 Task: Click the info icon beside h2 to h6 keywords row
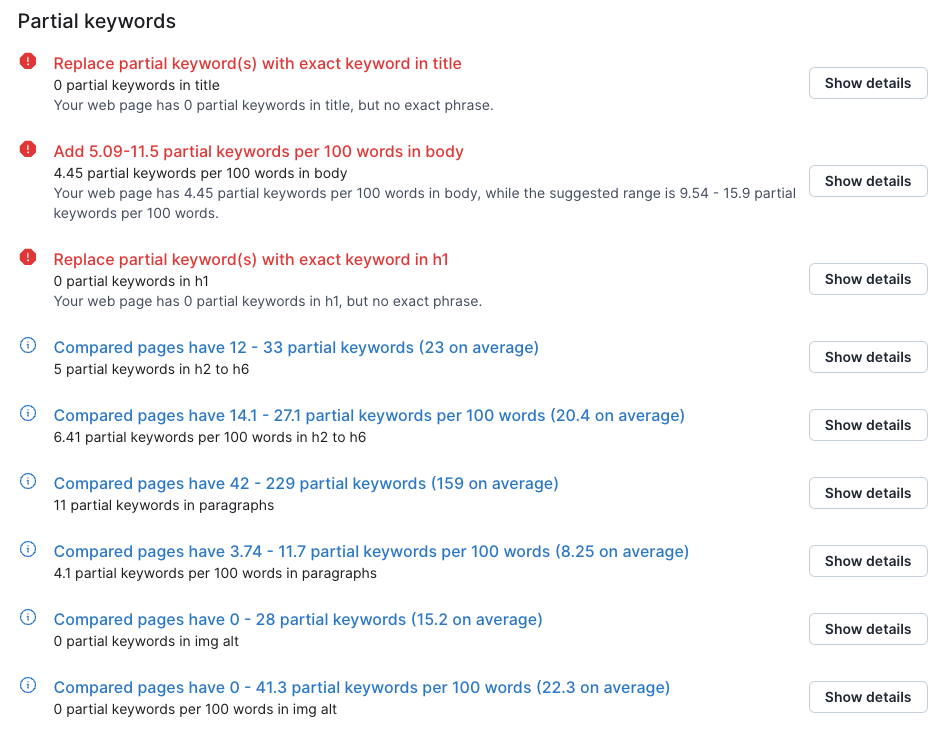pyautogui.click(x=28, y=344)
